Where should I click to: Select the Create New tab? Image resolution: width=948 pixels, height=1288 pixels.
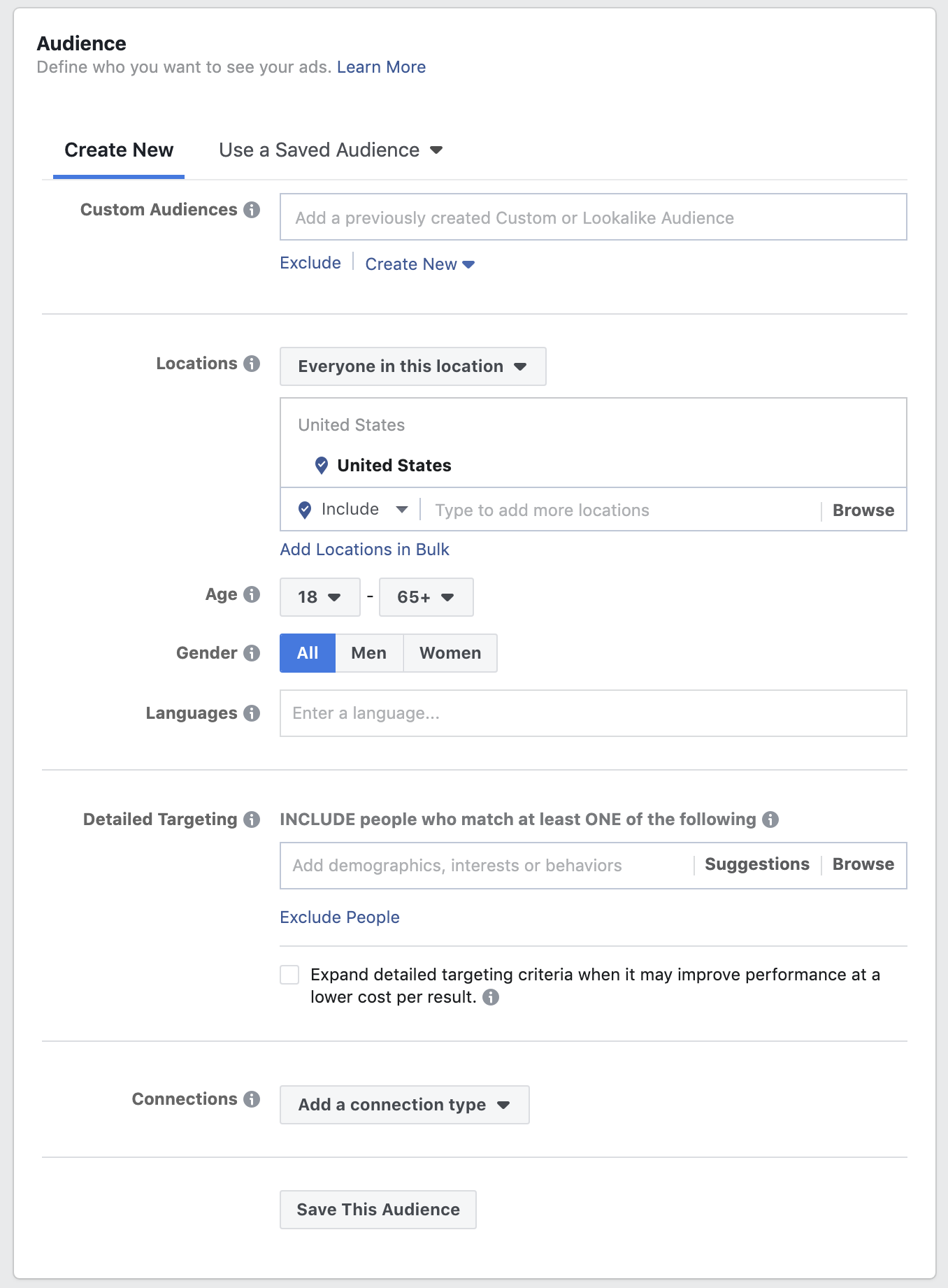119,150
